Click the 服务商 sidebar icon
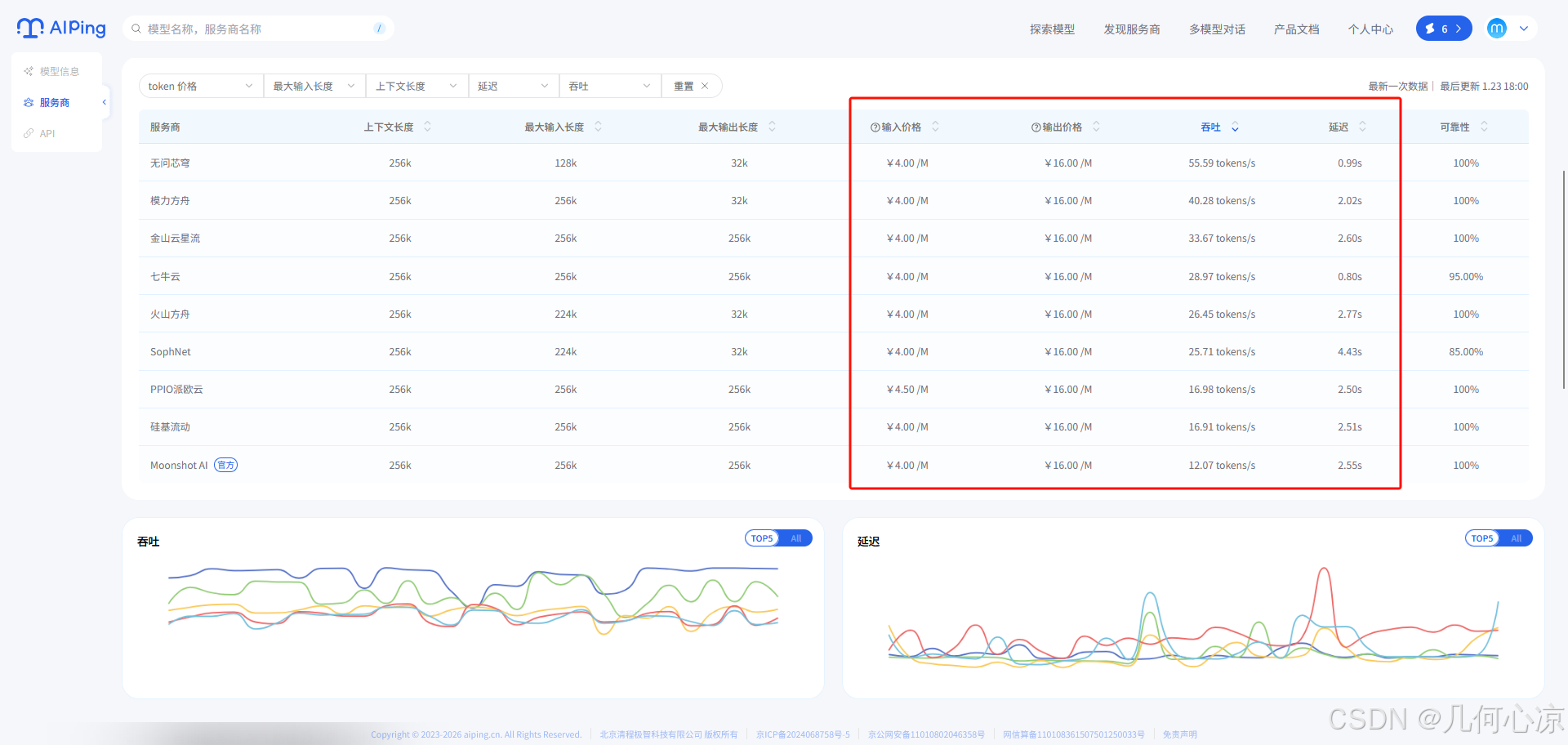The width and height of the screenshot is (1568, 745). click(x=29, y=102)
